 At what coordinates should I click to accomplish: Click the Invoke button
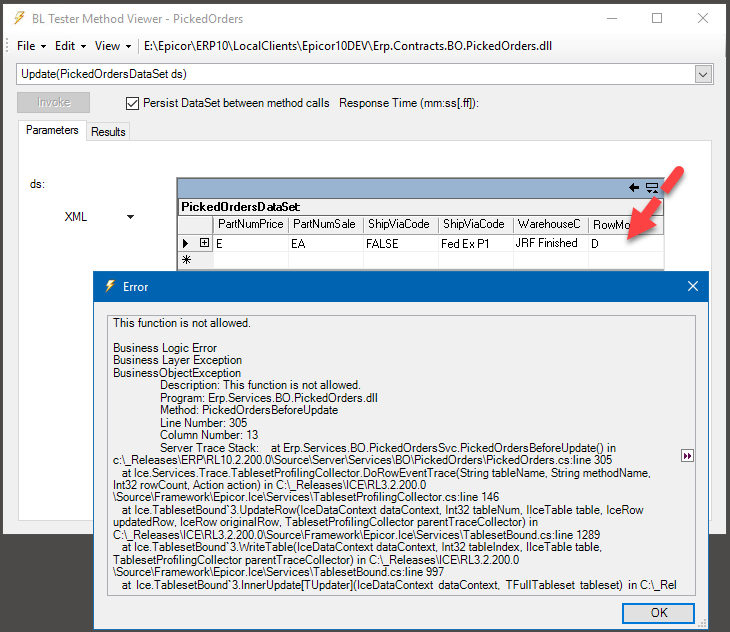click(x=54, y=102)
